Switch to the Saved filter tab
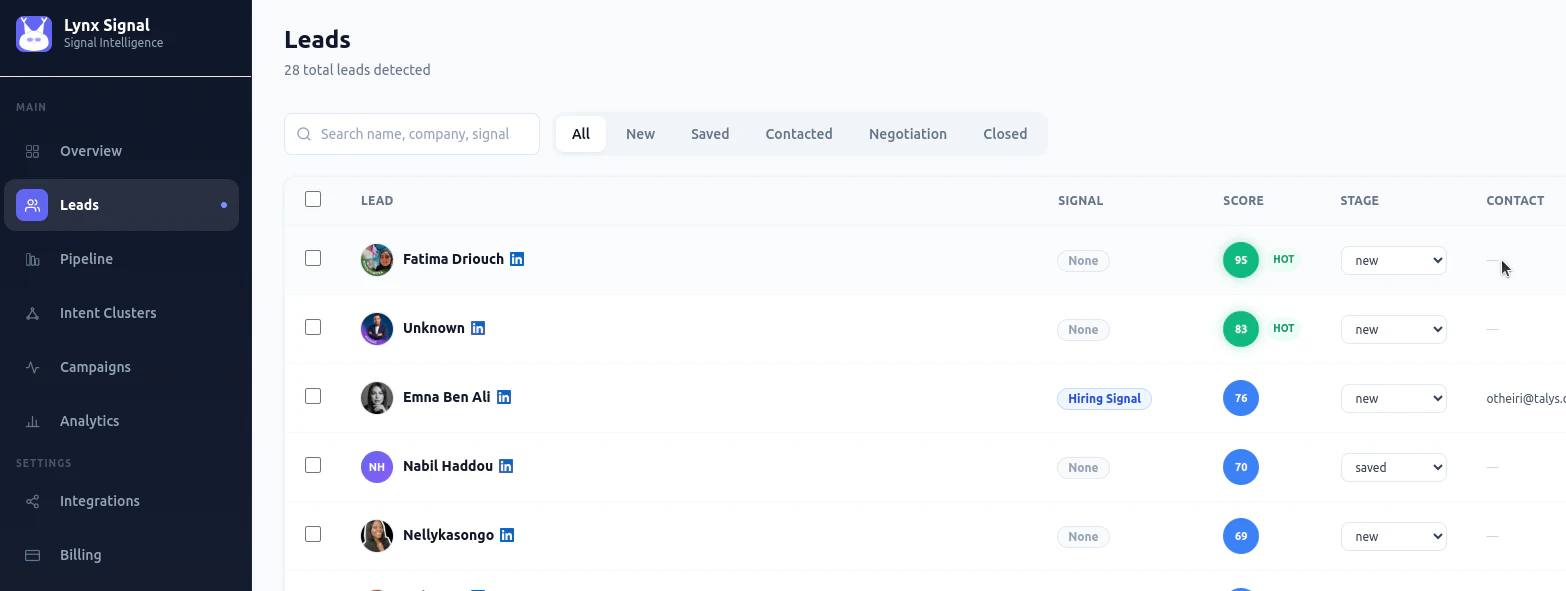Screen dimensions: 1566x591 [710, 134]
